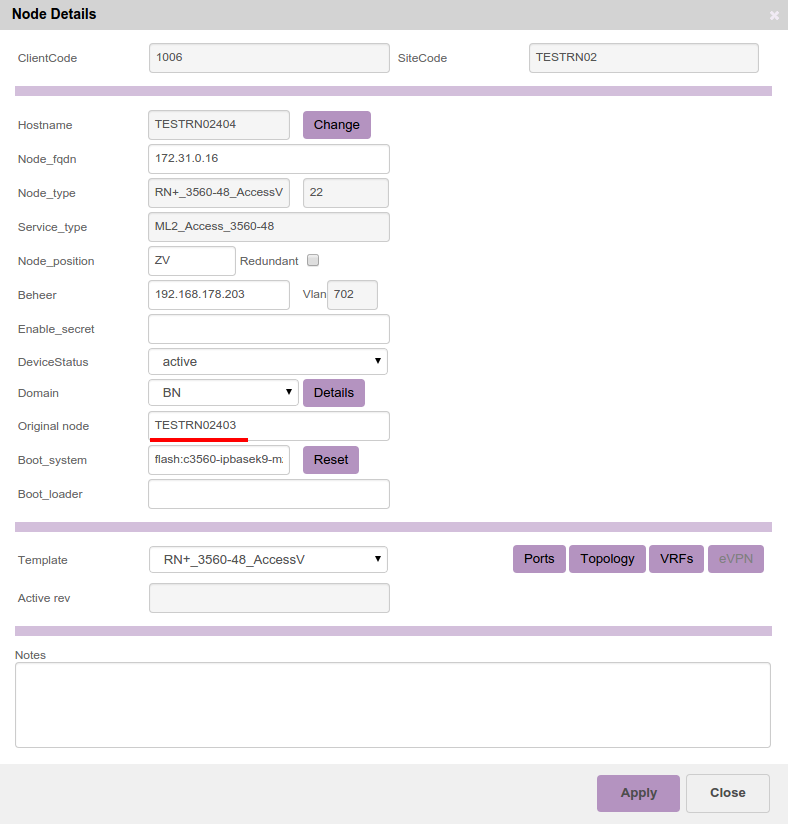This screenshot has height=824, width=788.
Task: Close dialog with the X icon
Action: (x=773, y=15)
